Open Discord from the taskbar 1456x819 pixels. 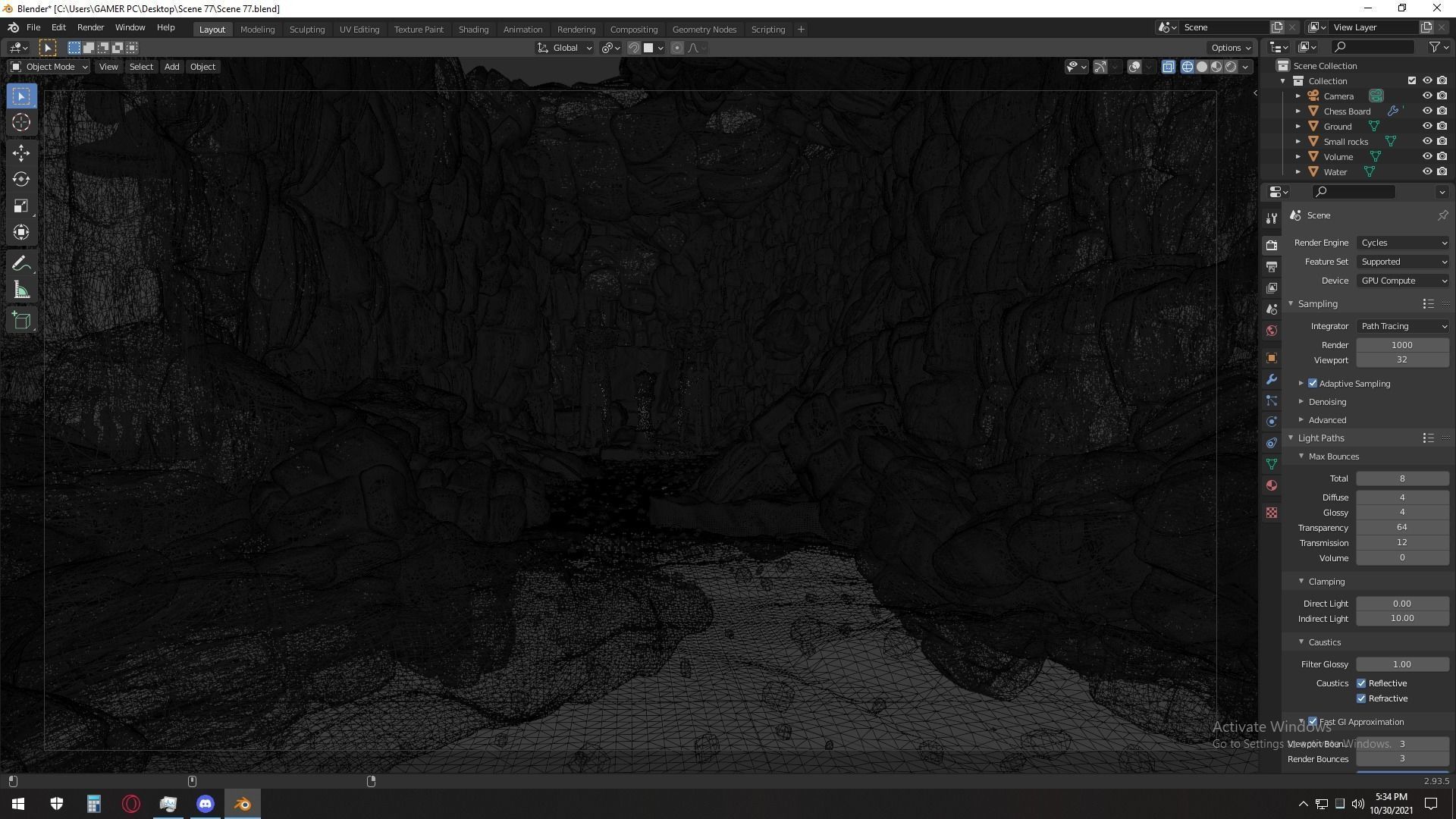(206, 804)
